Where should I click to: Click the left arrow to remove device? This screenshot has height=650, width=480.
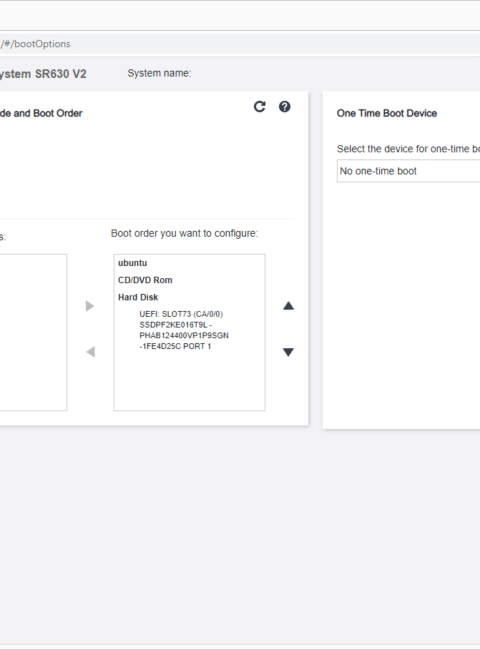90,352
